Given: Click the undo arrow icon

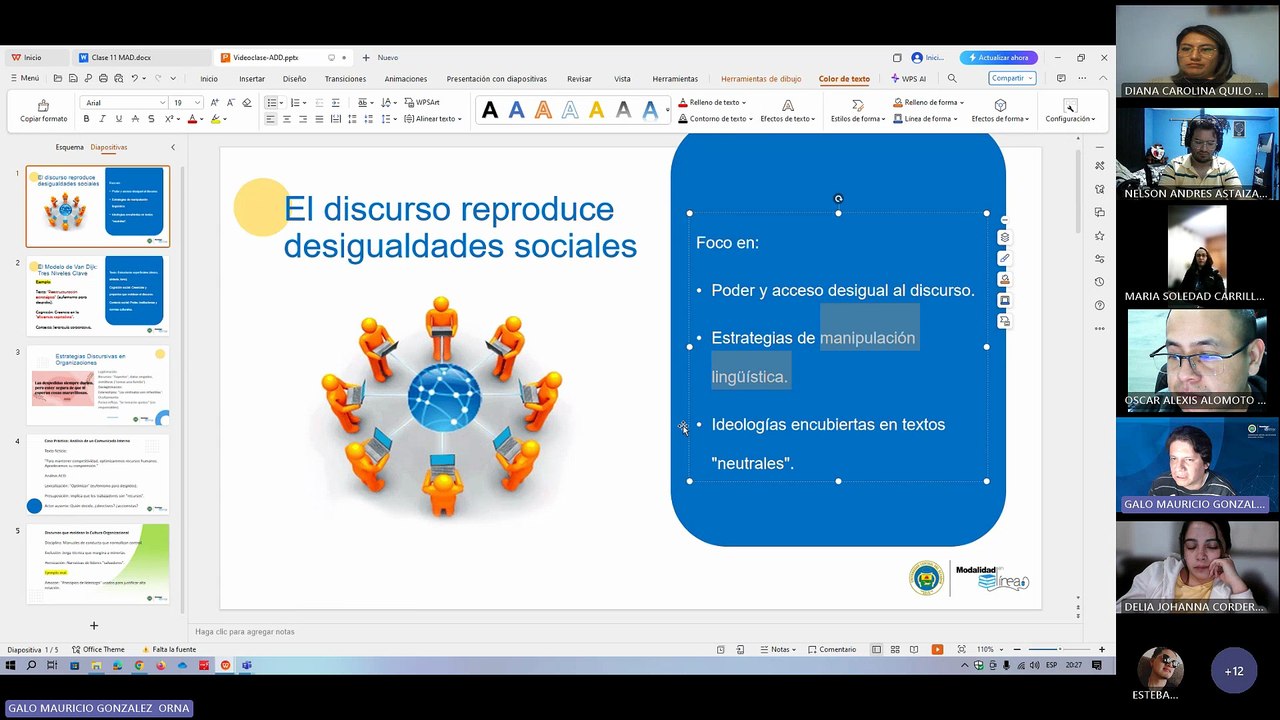Looking at the screenshot, I should point(135,78).
